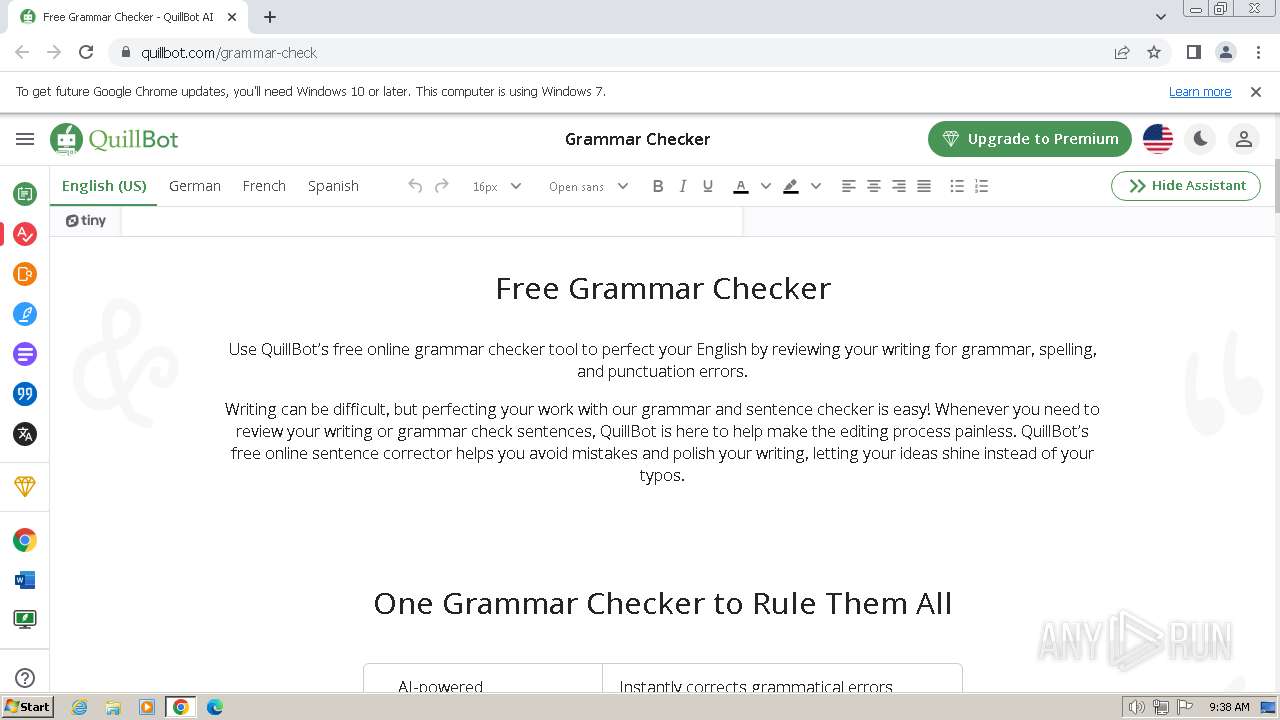
Task: Expand the tab search chevron
Action: [x=1161, y=17]
